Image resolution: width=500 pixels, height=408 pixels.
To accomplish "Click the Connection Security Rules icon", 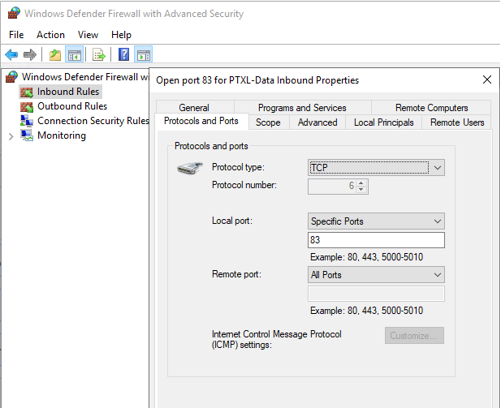I will 27,121.
